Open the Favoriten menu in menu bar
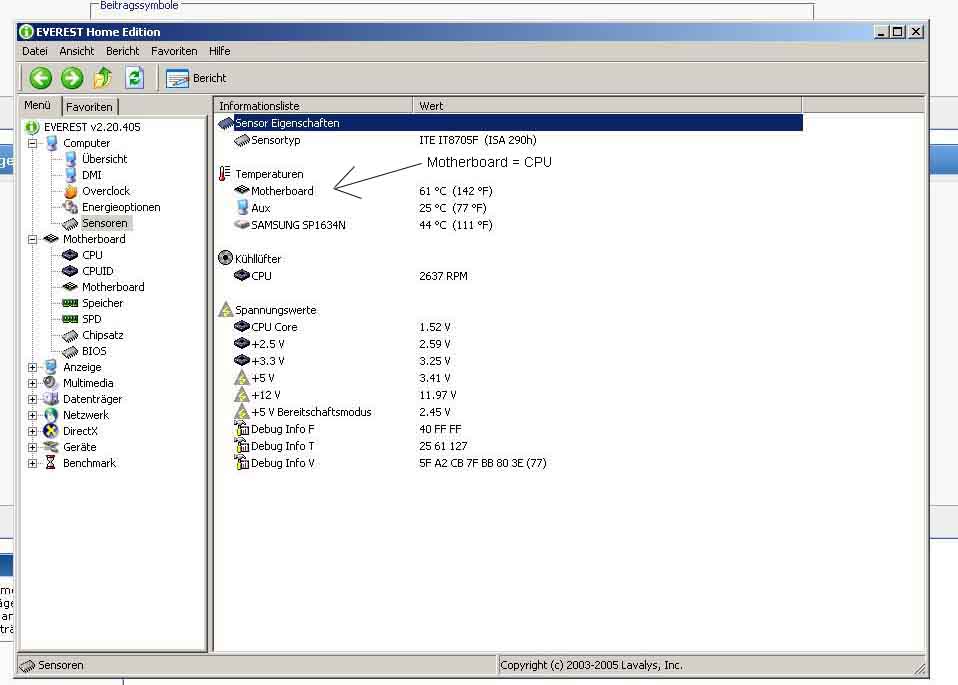958x685 pixels. tap(174, 51)
